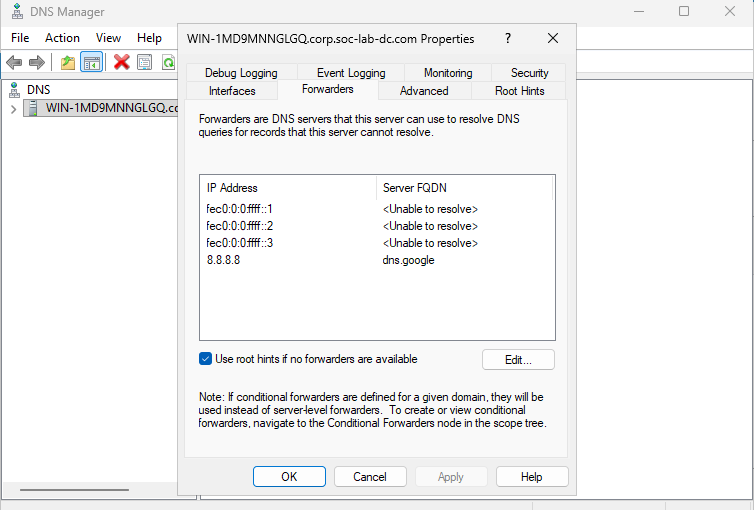The height and width of the screenshot is (510, 754).
Task: Switch to the Advanced tab
Action: pos(424,91)
